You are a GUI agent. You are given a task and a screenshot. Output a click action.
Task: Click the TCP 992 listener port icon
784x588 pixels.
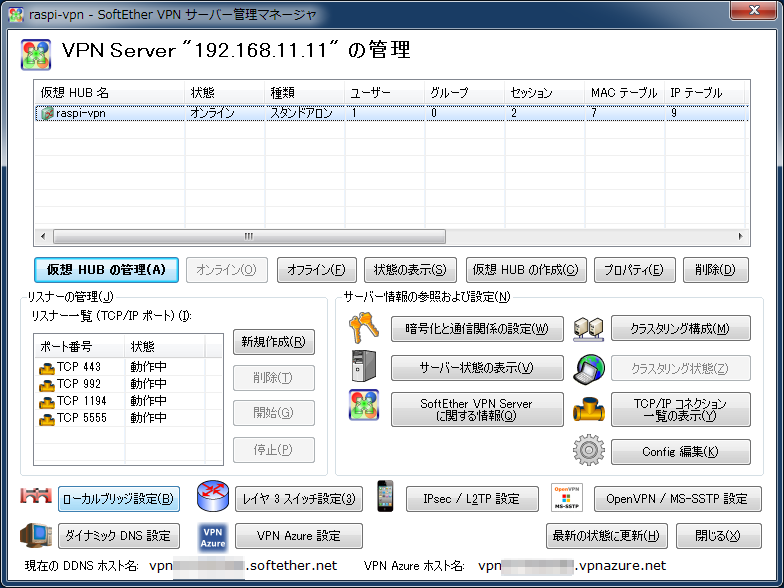coord(46,386)
